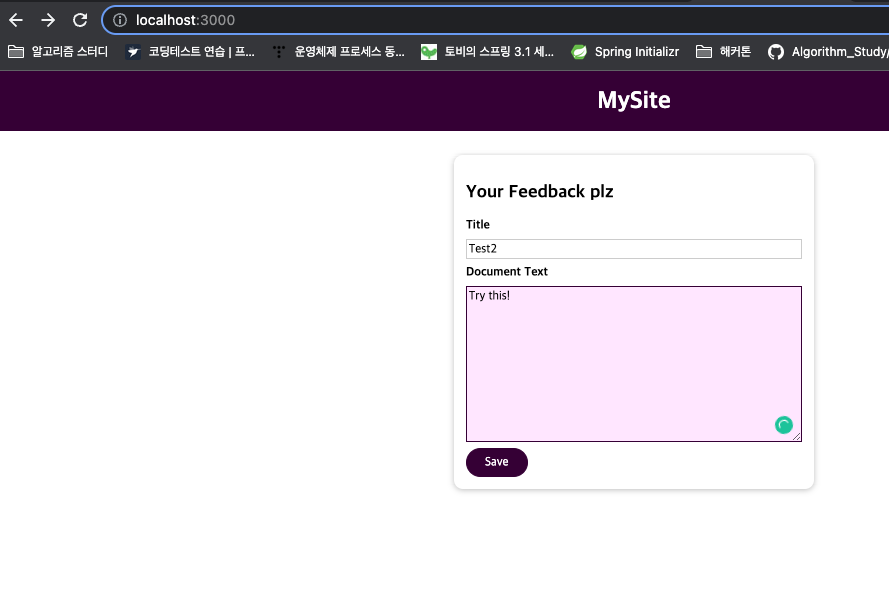Click the GitHub favicon of Algorithm_Study
This screenshot has width=889, height=608.
776,52
